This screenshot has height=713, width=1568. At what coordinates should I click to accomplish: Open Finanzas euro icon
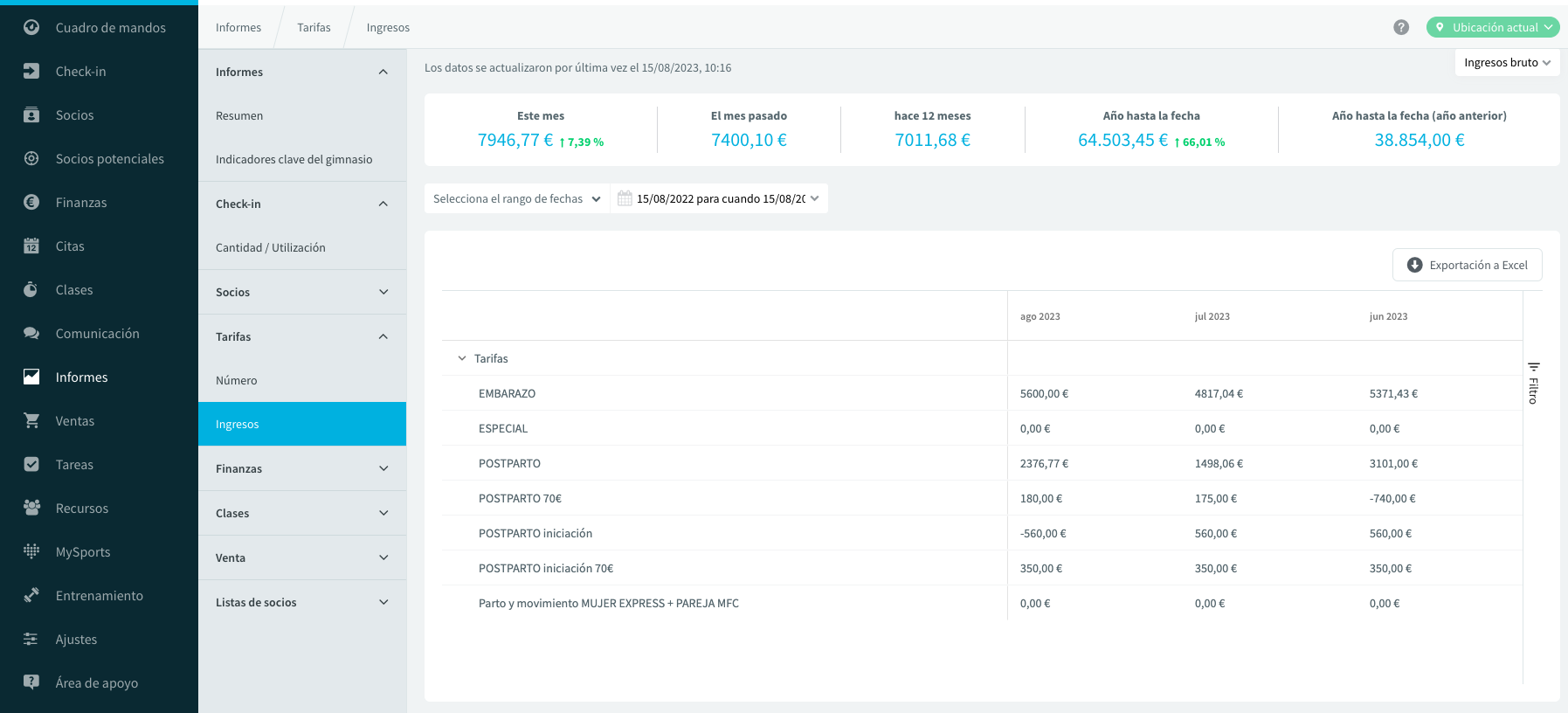[31, 202]
